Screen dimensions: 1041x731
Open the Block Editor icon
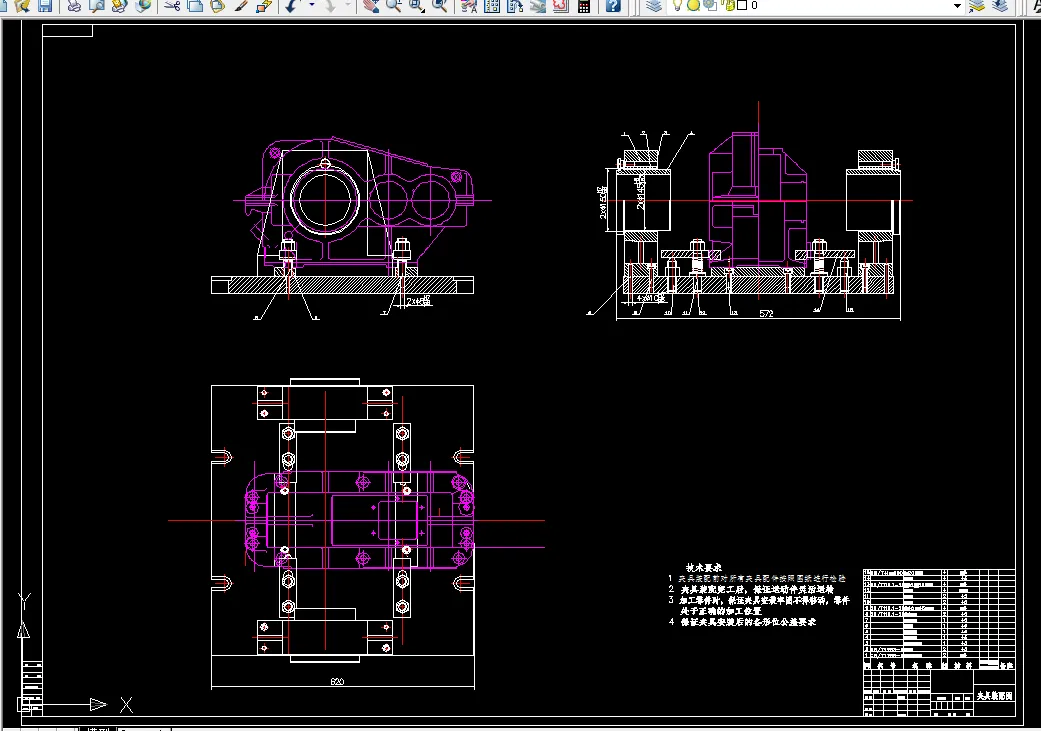264,6
